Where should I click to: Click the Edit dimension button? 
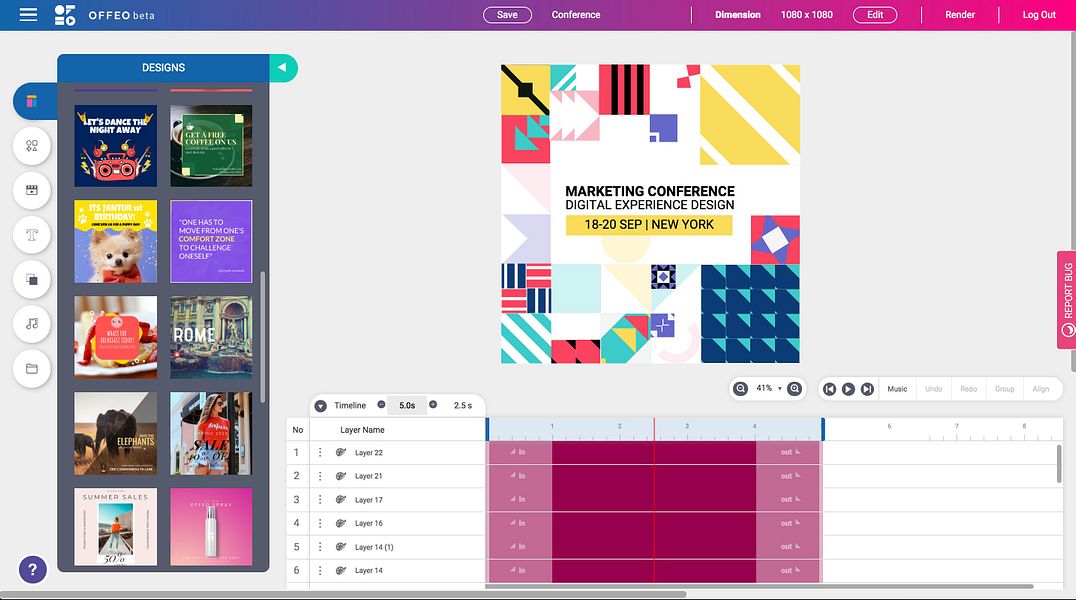(x=875, y=14)
